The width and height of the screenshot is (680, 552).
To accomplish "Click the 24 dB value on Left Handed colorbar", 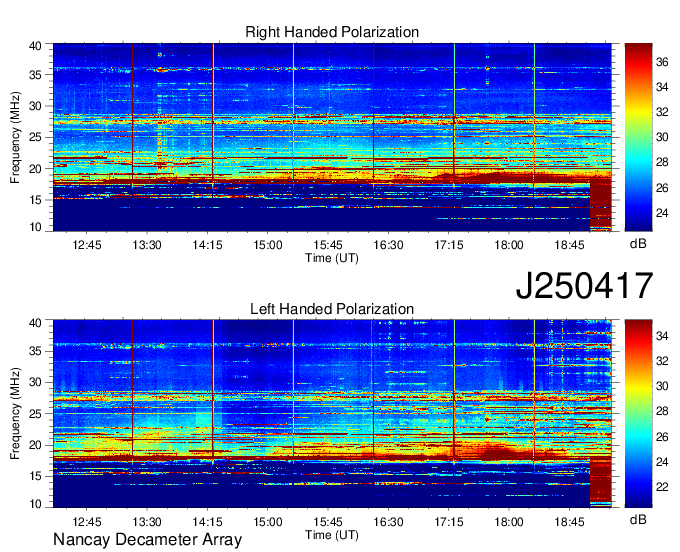I will click(x=662, y=462).
